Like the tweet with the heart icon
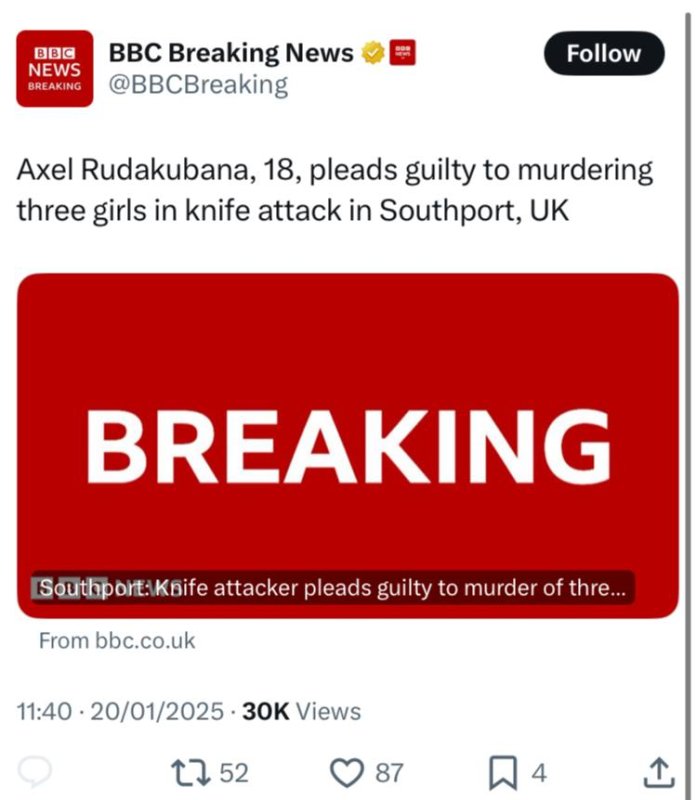 click(x=347, y=772)
